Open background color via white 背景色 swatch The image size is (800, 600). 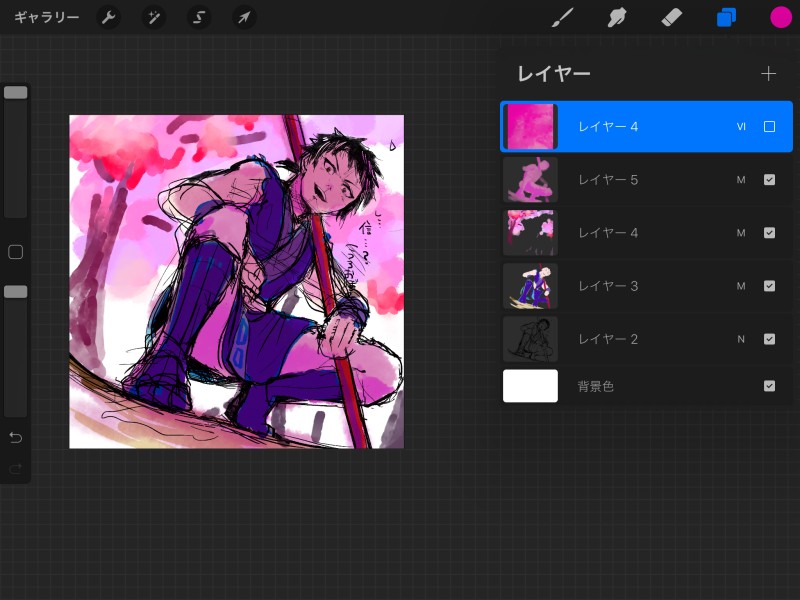tap(530, 386)
